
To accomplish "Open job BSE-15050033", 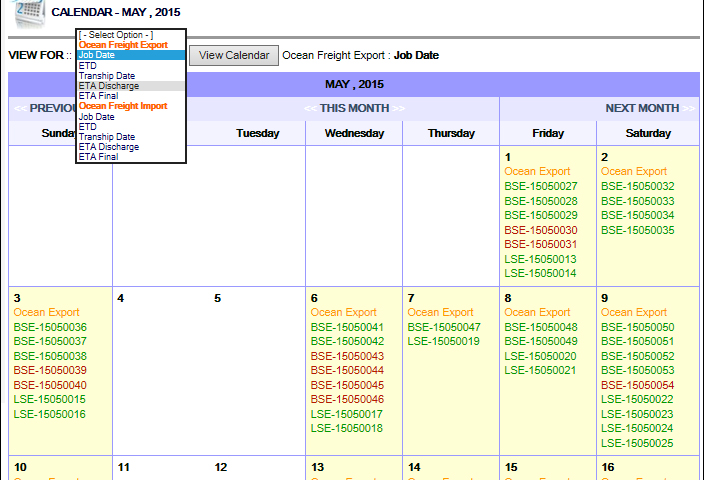I will [637, 201].
